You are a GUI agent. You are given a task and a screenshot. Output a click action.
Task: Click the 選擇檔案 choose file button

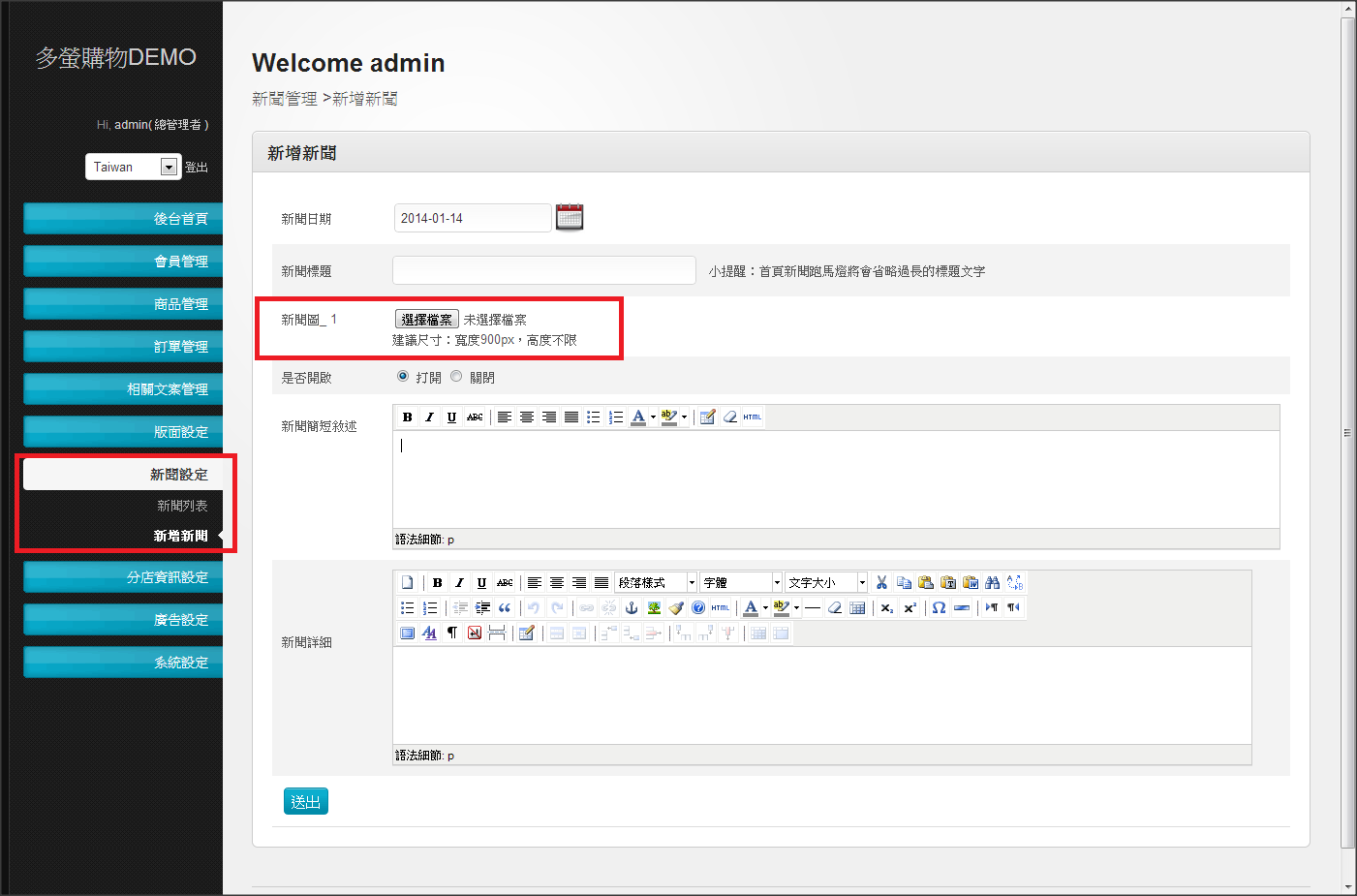pos(426,319)
